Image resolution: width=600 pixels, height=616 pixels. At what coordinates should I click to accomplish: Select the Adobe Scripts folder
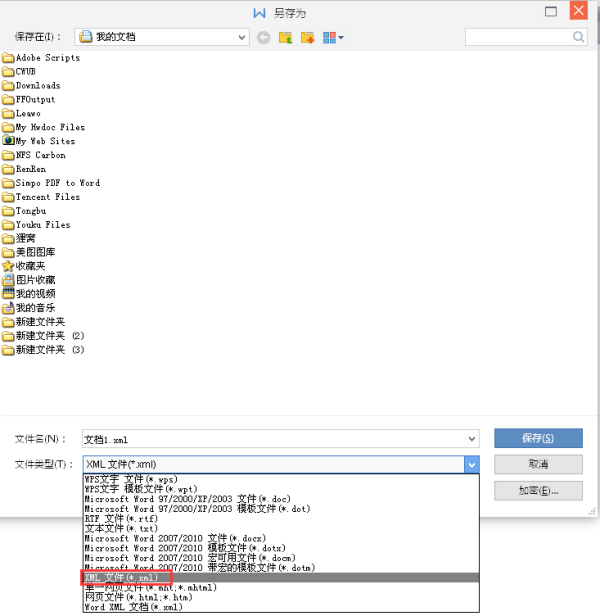(41, 58)
